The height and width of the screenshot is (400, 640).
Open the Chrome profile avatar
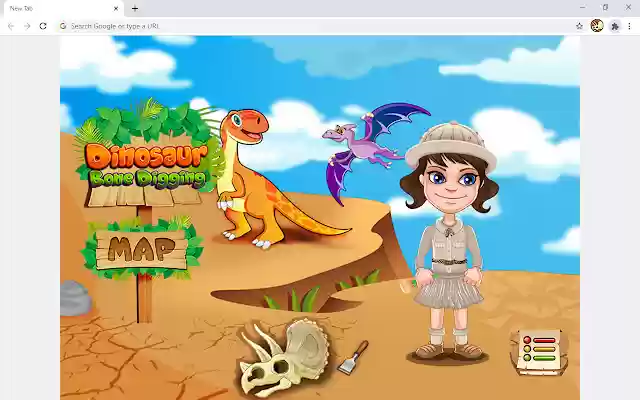point(597,26)
